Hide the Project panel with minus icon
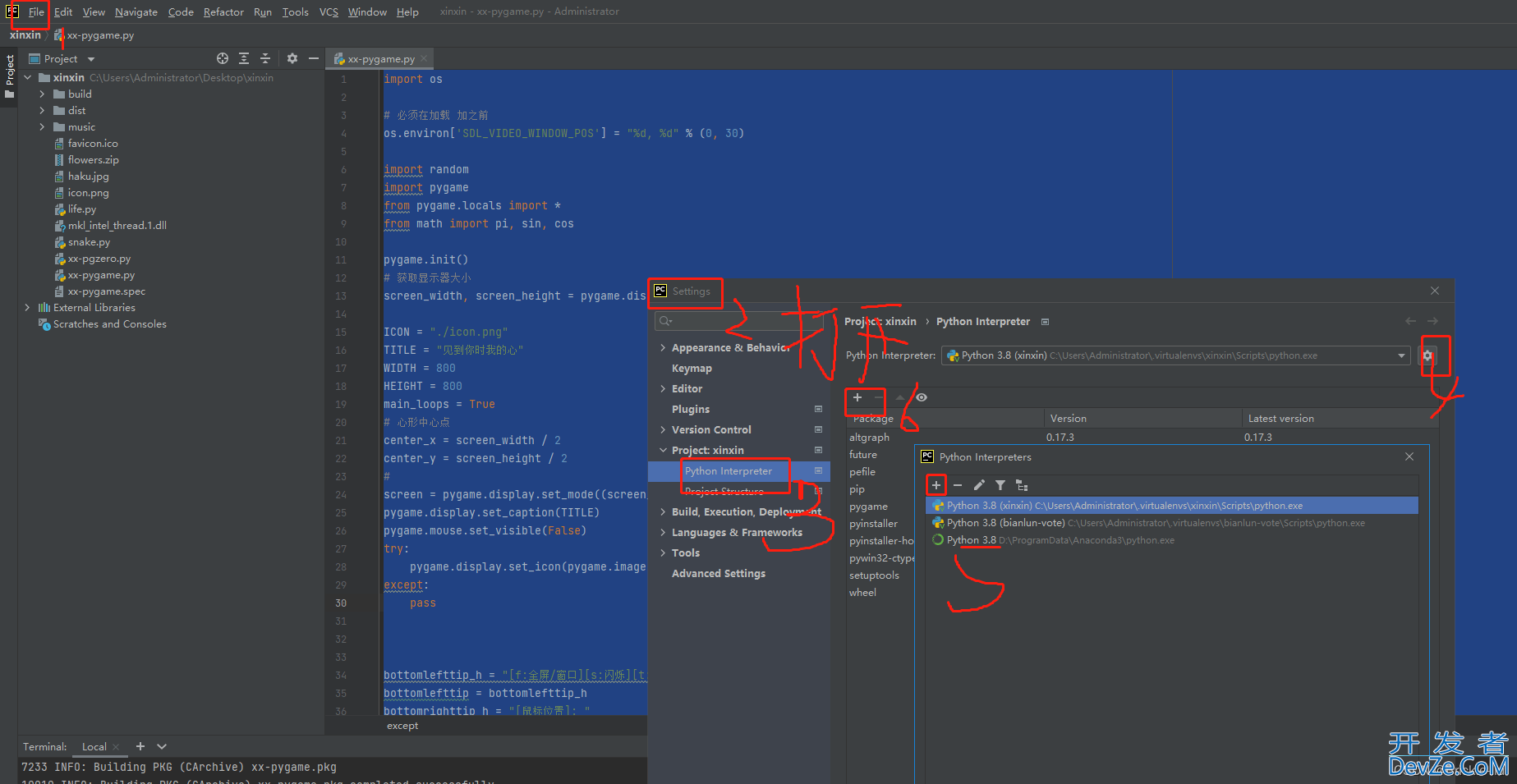1517x784 pixels. pos(314,58)
